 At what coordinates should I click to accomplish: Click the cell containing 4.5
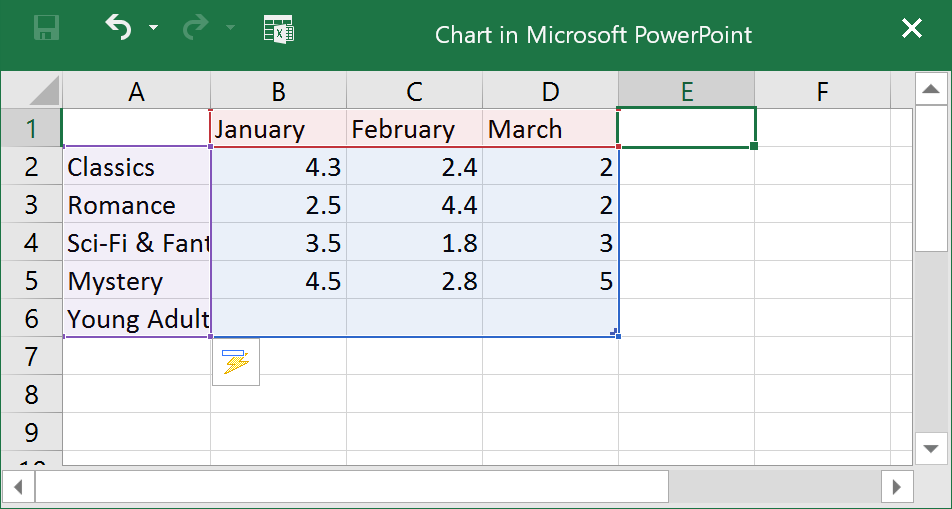[x=279, y=281]
